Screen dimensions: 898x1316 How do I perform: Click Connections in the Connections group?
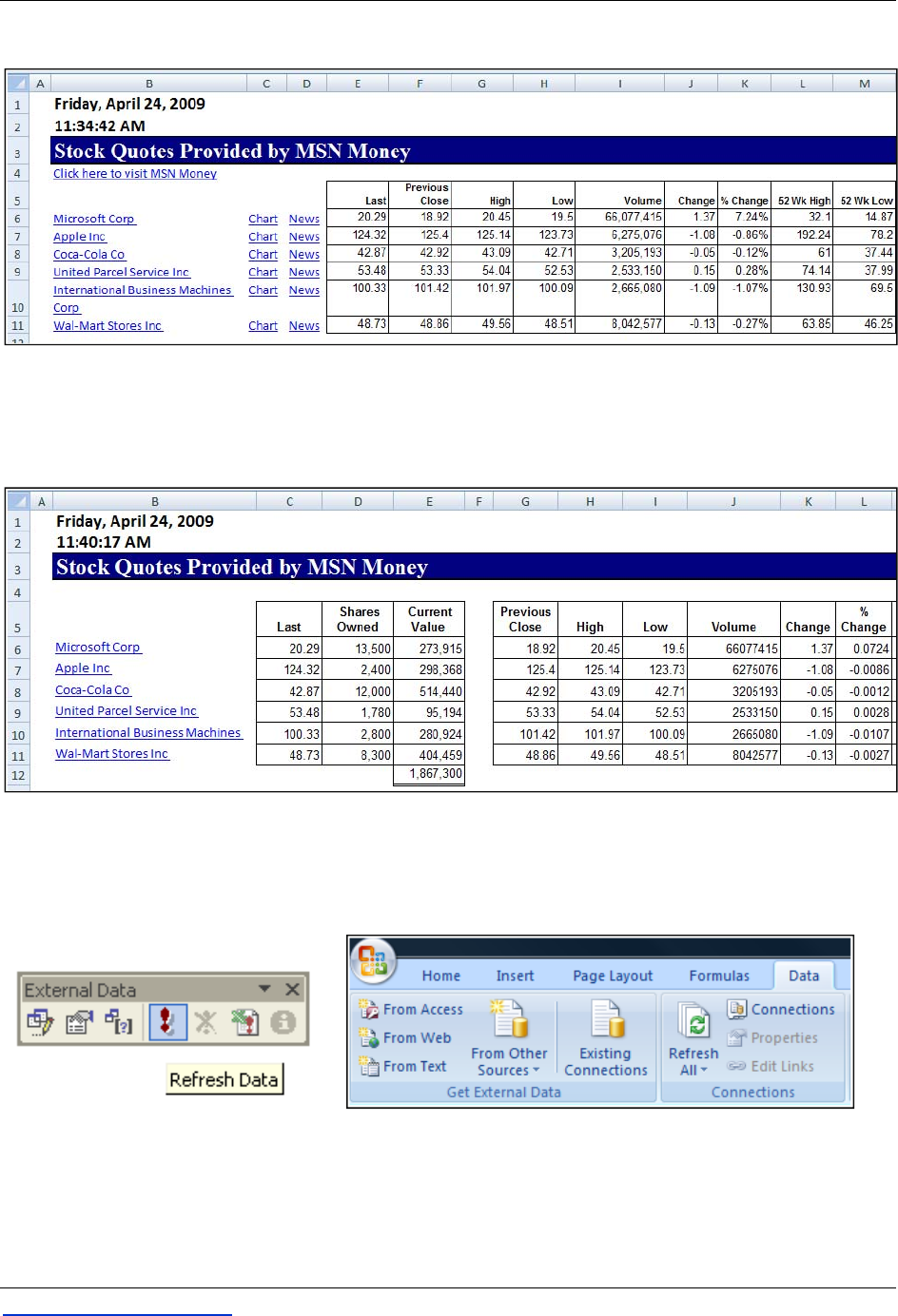click(x=782, y=1009)
